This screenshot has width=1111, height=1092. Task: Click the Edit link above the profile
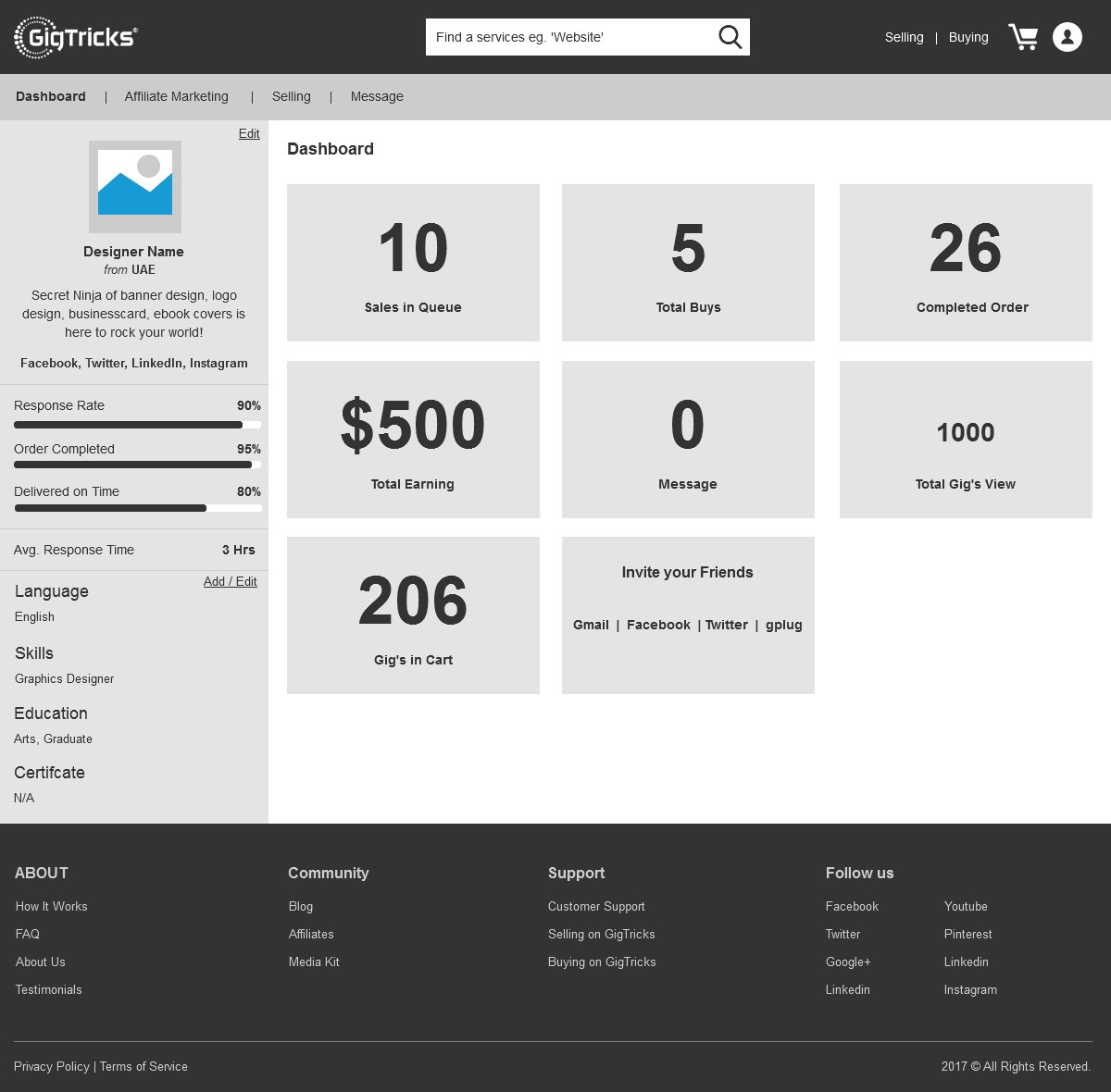tap(249, 133)
